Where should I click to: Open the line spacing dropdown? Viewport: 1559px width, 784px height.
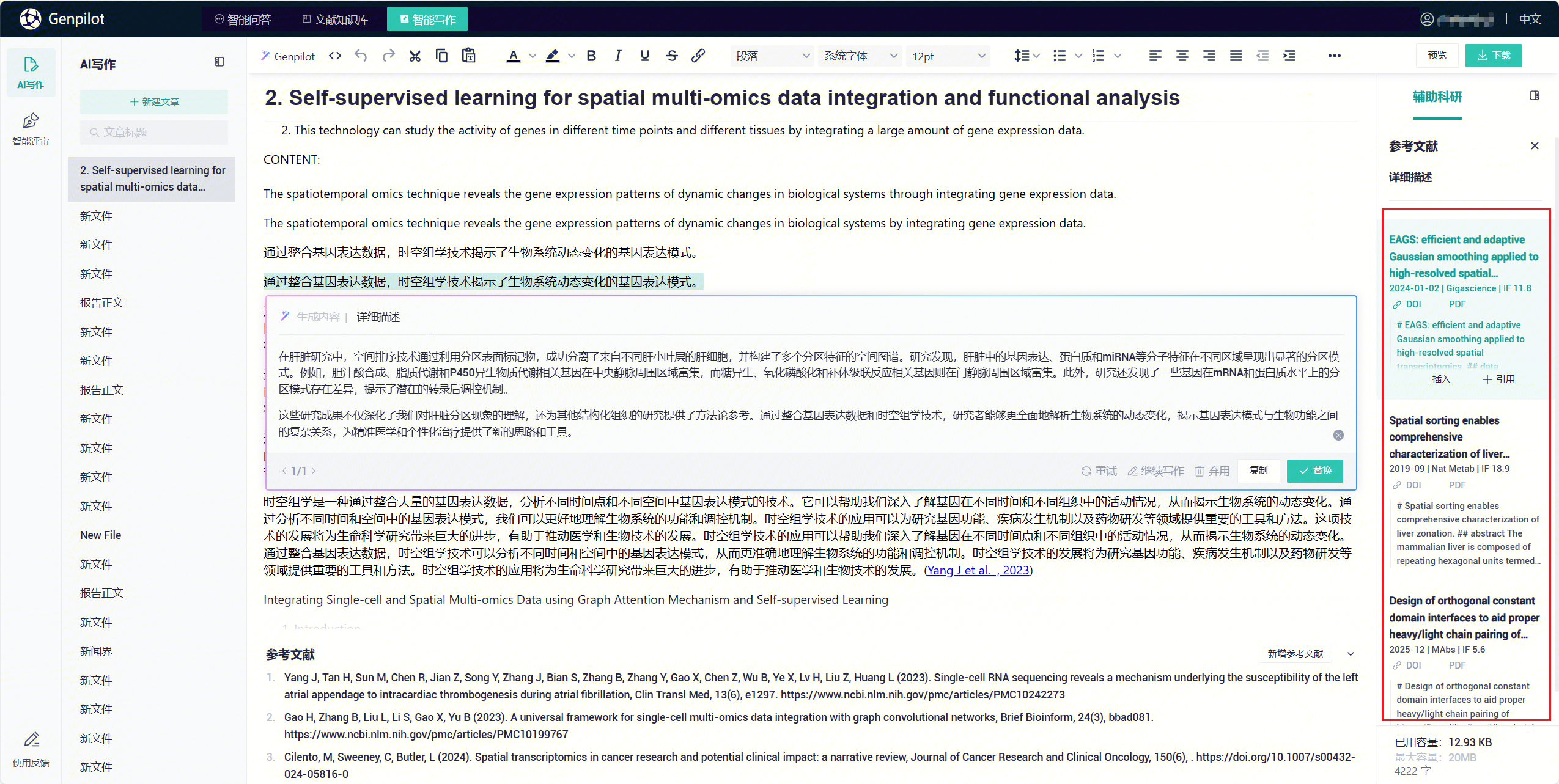click(1026, 56)
